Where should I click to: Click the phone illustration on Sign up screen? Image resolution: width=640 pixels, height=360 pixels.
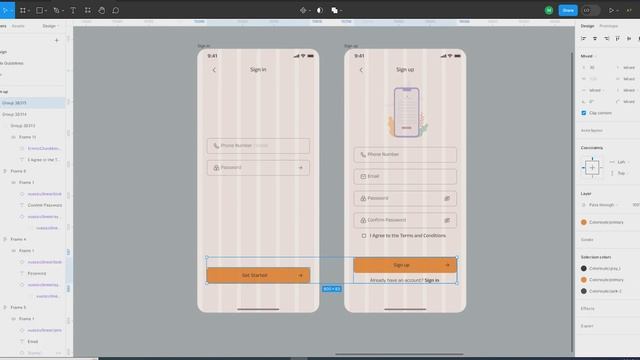pyautogui.click(x=407, y=112)
